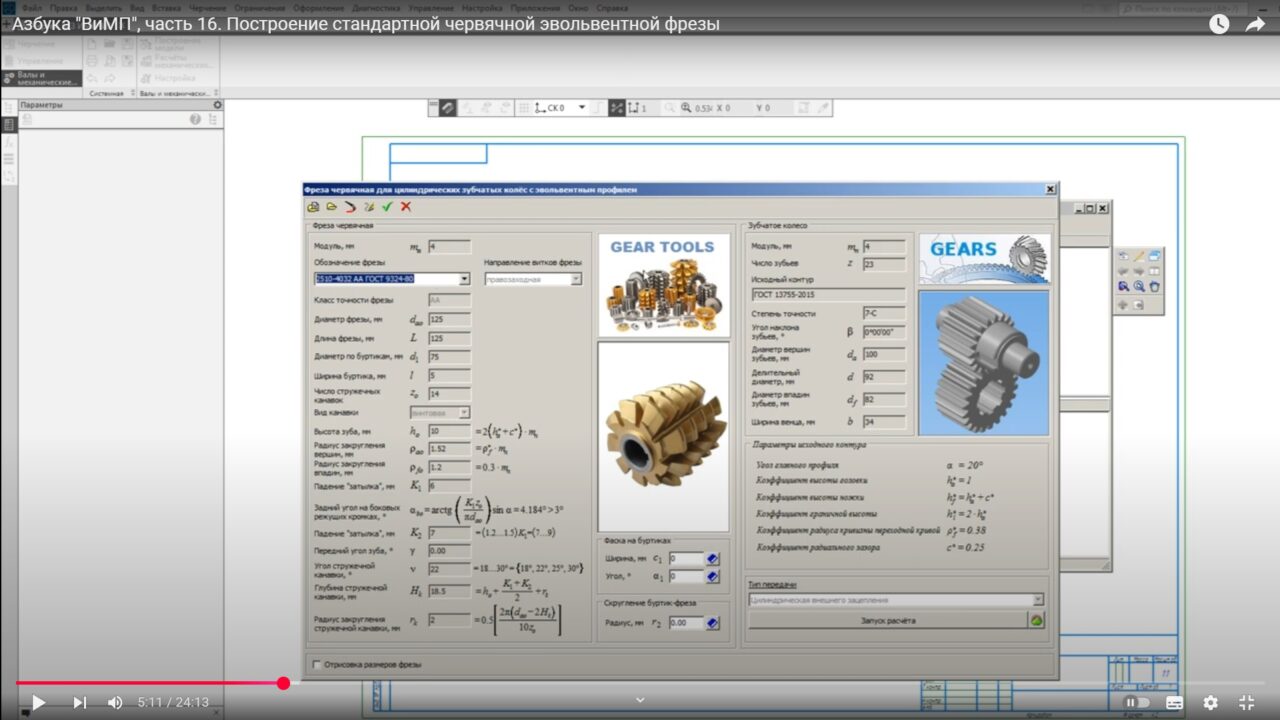Click the GEARS banner image

tap(984, 258)
